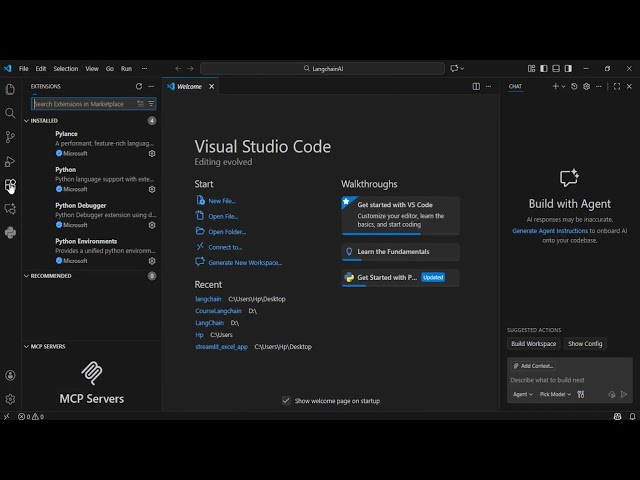This screenshot has width=640, height=480.
Task: Start a new chat with plus icon
Action: coord(555,87)
